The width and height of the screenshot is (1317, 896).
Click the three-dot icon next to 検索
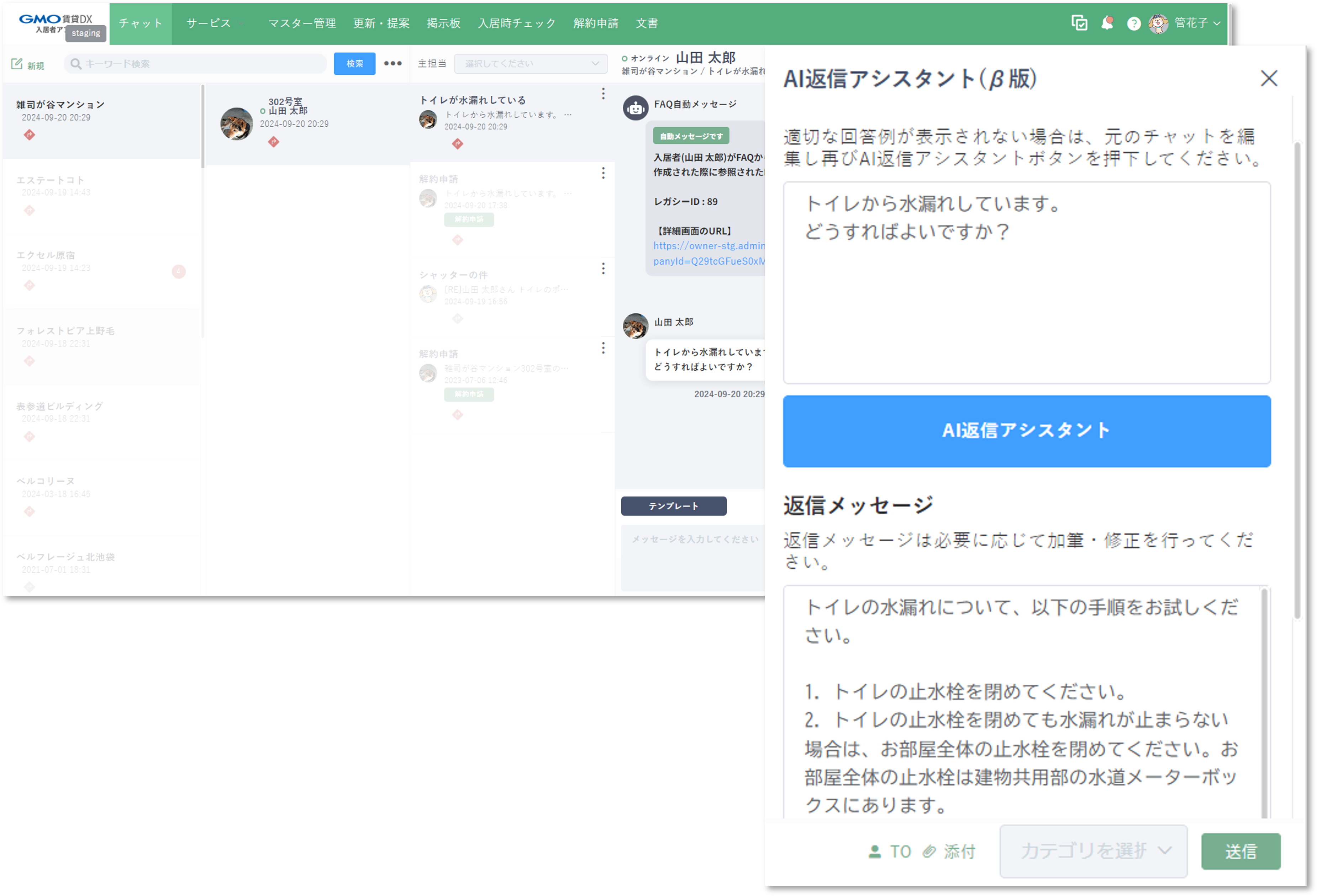(393, 63)
